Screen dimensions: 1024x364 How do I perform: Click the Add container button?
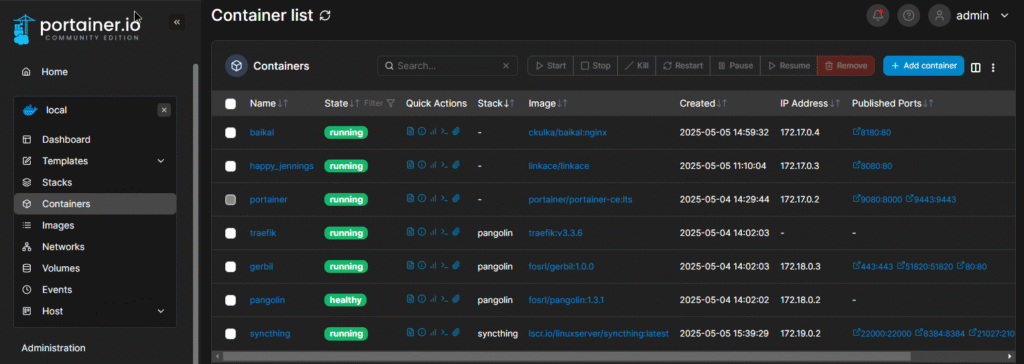pyautogui.click(x=923, y=66)
